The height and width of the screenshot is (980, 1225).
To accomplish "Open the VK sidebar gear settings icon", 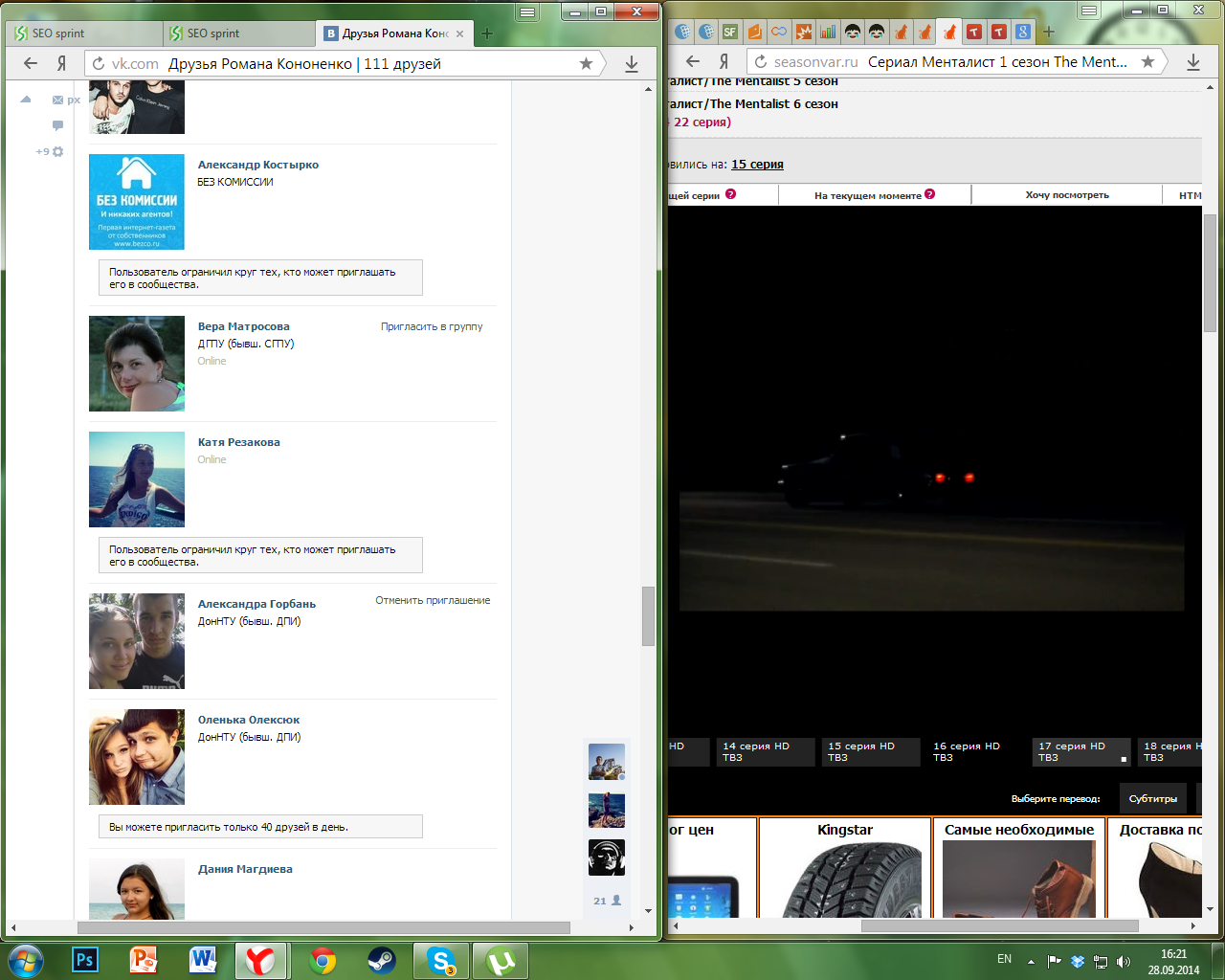I will tap(57, 151).
